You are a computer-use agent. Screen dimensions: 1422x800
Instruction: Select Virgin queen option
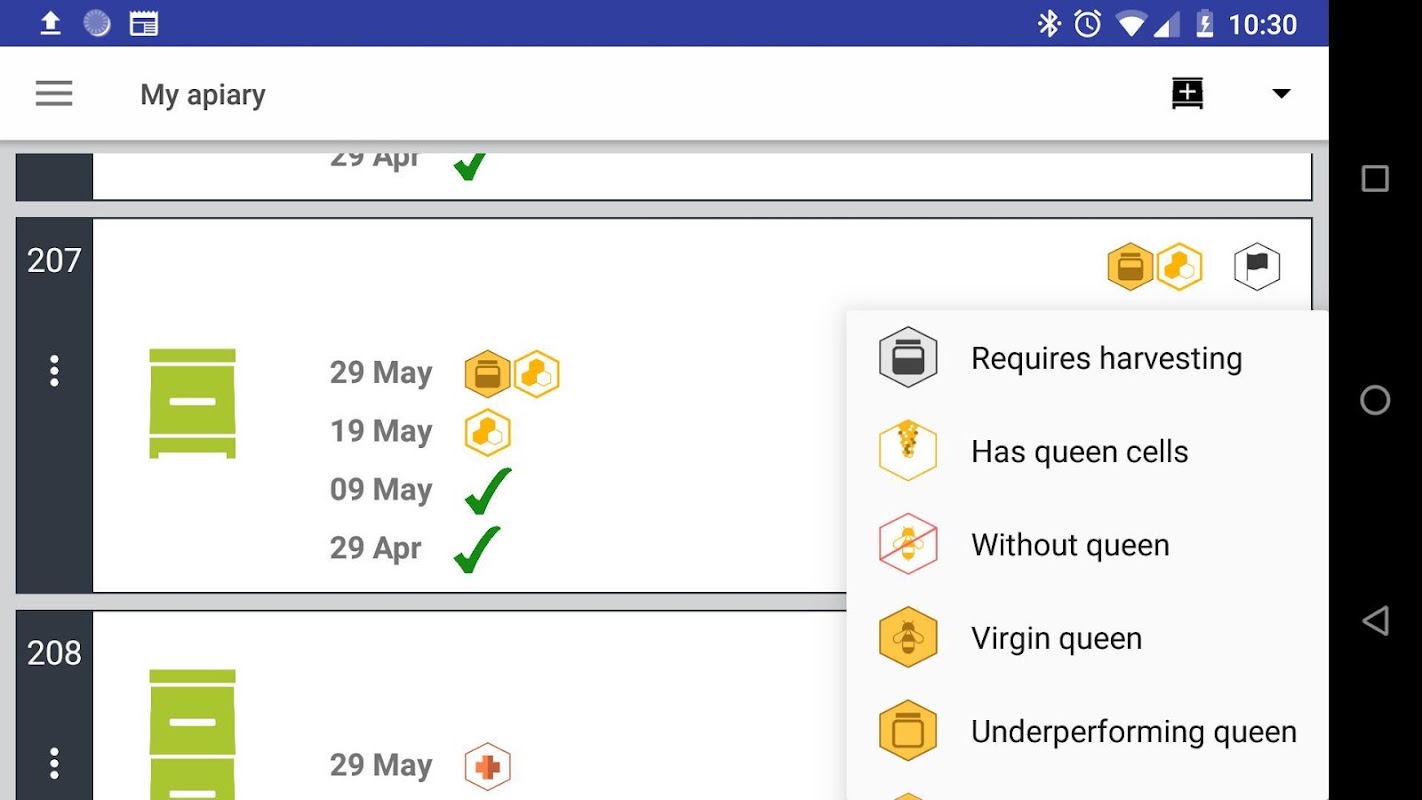point(1088,638)
